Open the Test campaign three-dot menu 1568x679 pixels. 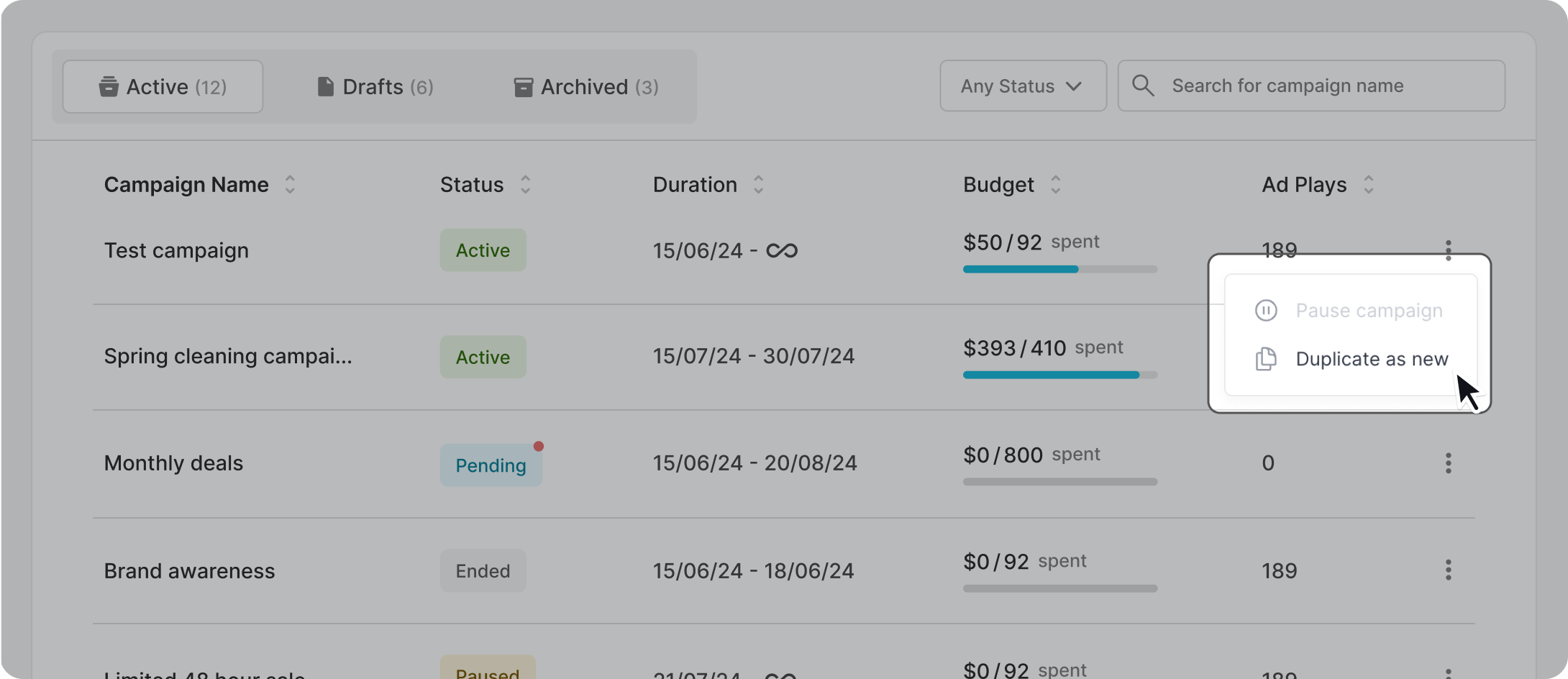[1448, 250]
